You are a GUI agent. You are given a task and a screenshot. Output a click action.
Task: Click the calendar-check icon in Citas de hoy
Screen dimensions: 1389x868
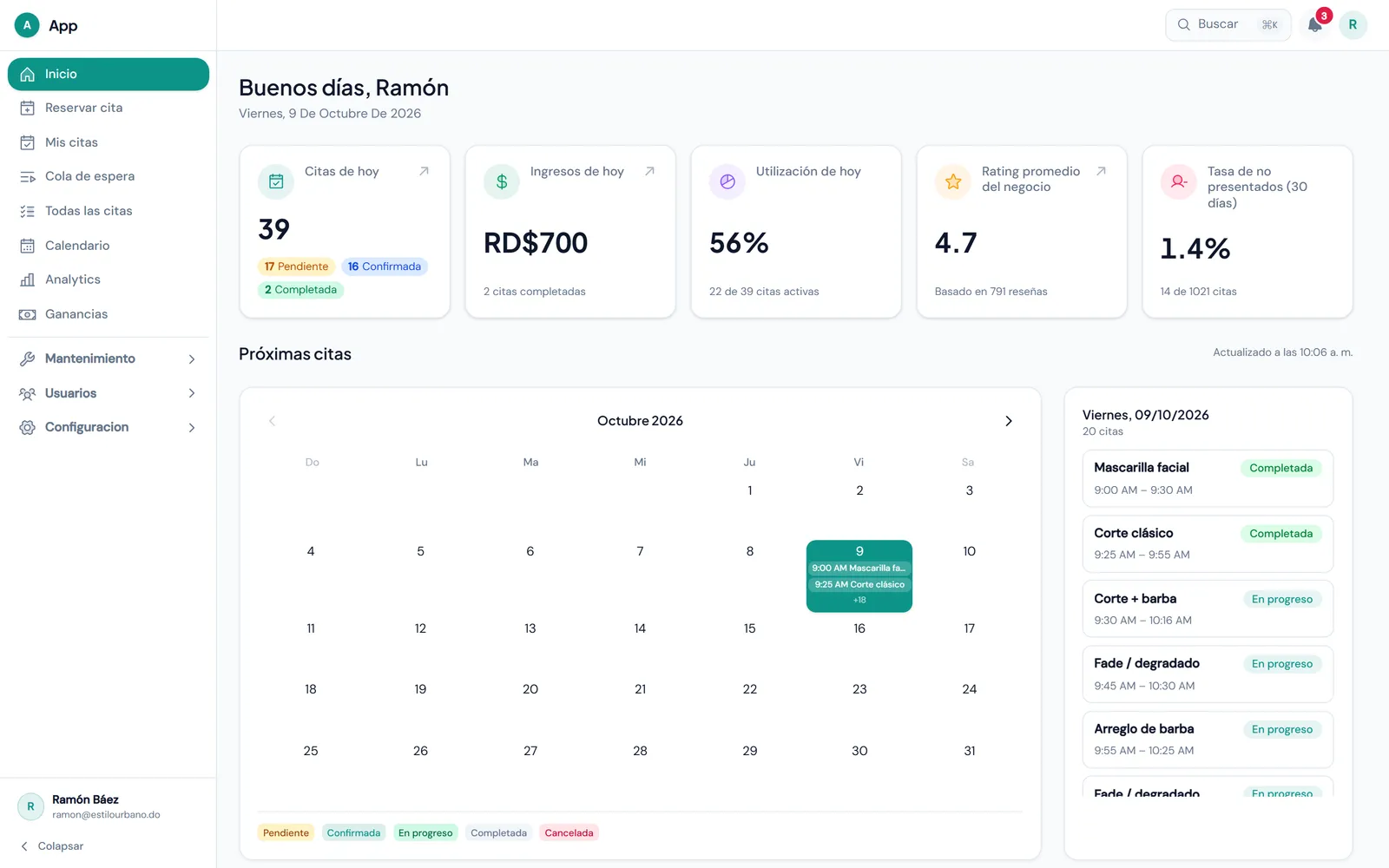click(x=276, y=181)
